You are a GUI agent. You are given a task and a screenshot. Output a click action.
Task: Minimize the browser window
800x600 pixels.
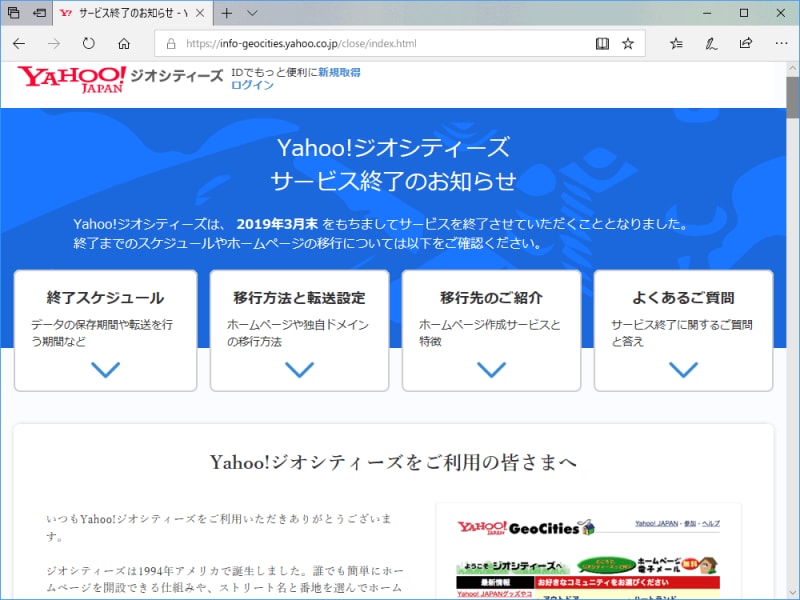click(707, 13)
